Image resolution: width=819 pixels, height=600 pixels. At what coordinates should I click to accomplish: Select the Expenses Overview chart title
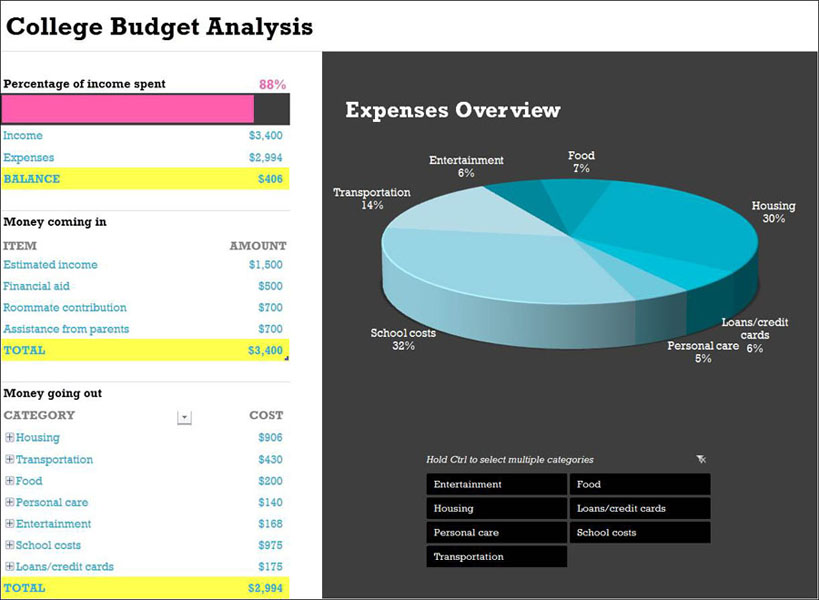pyautogui.click(x=452, y=110)
